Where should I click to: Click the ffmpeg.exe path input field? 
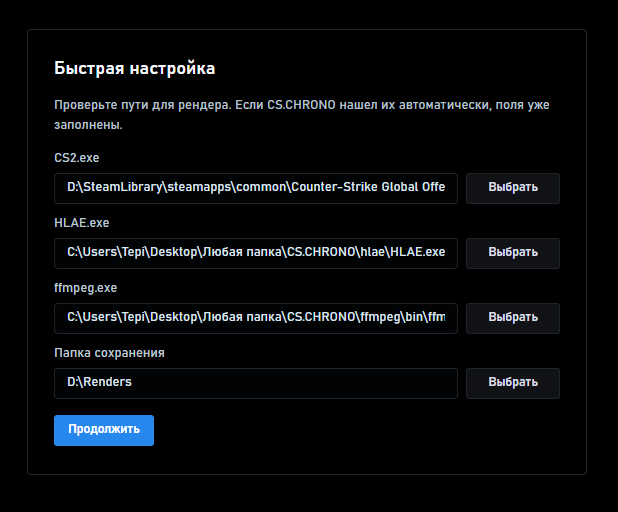pos(256,318)
